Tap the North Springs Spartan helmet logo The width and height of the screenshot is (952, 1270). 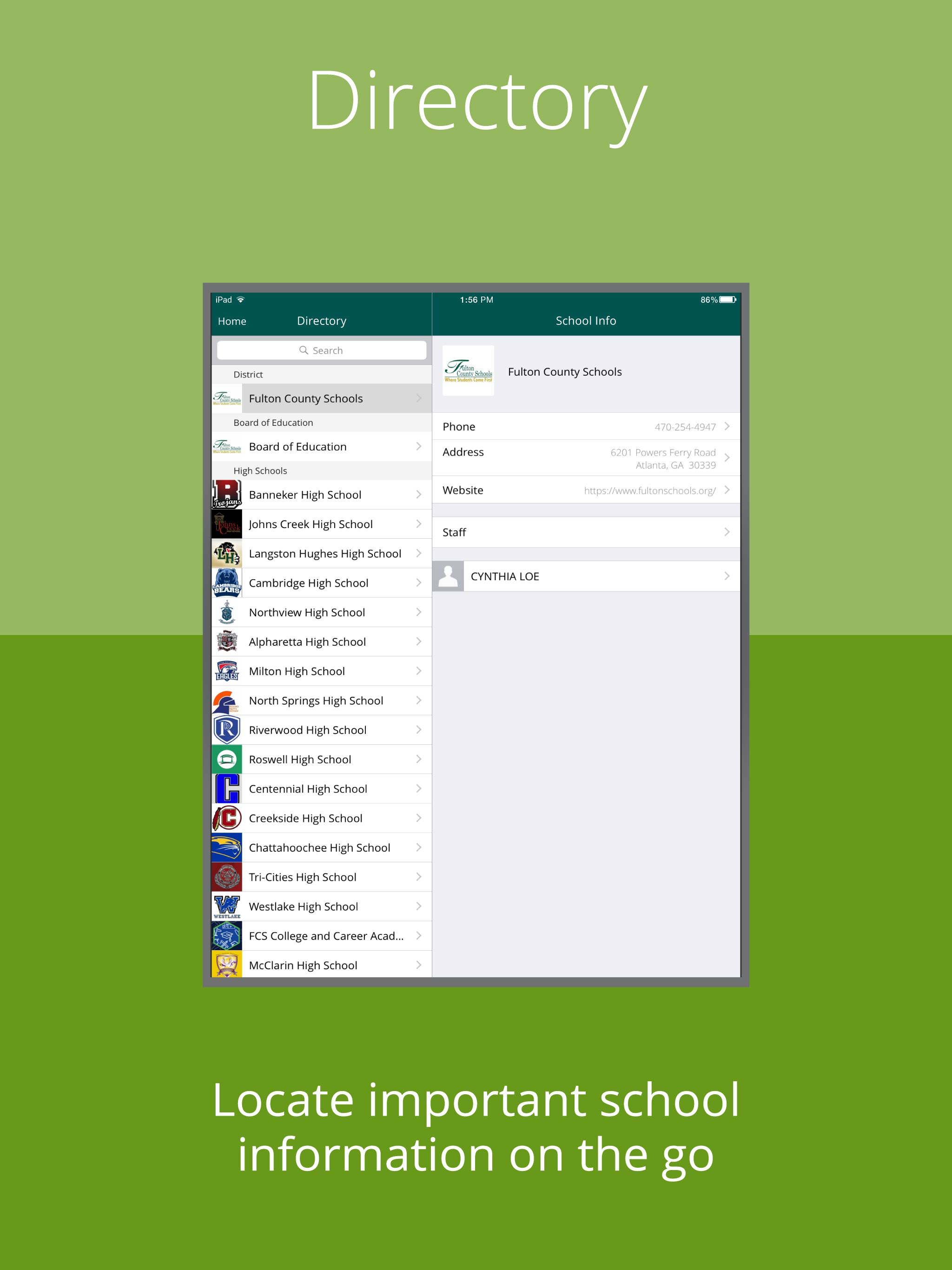tap(226, 701)
